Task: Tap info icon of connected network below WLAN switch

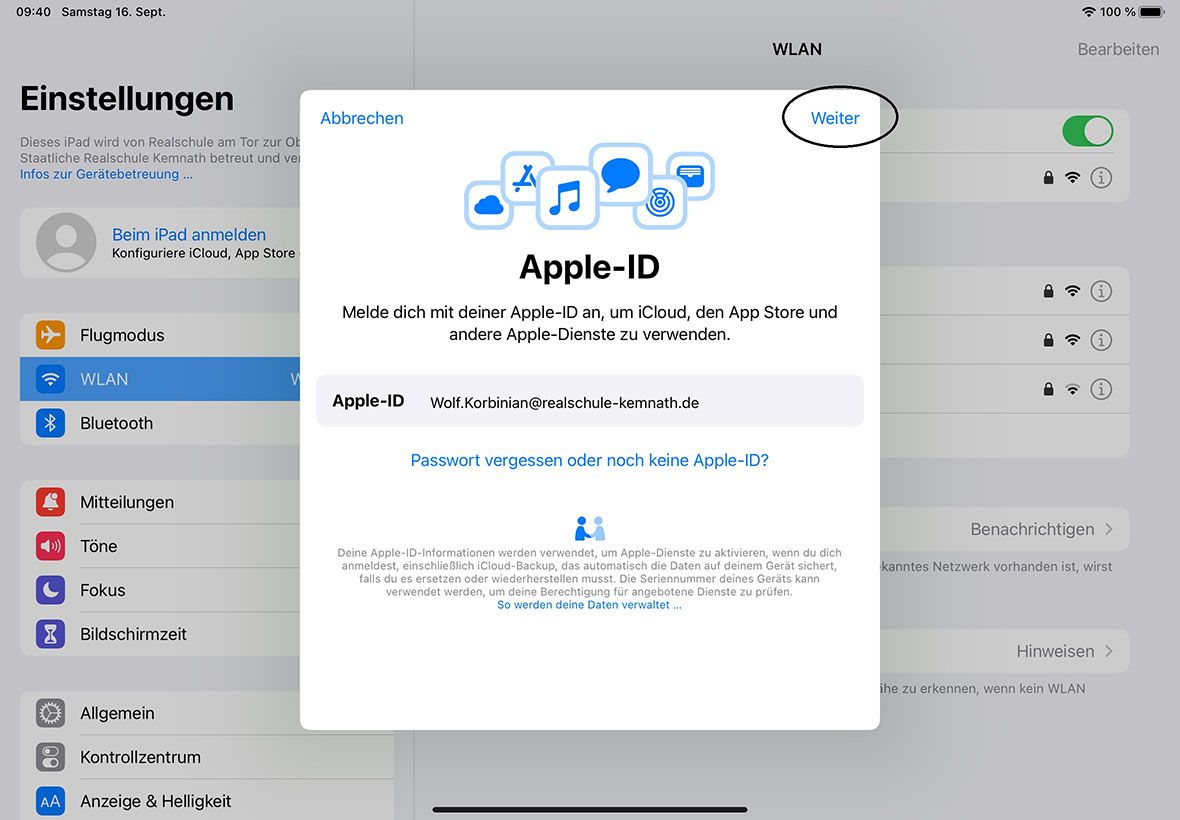Action: click(1101, 178)
